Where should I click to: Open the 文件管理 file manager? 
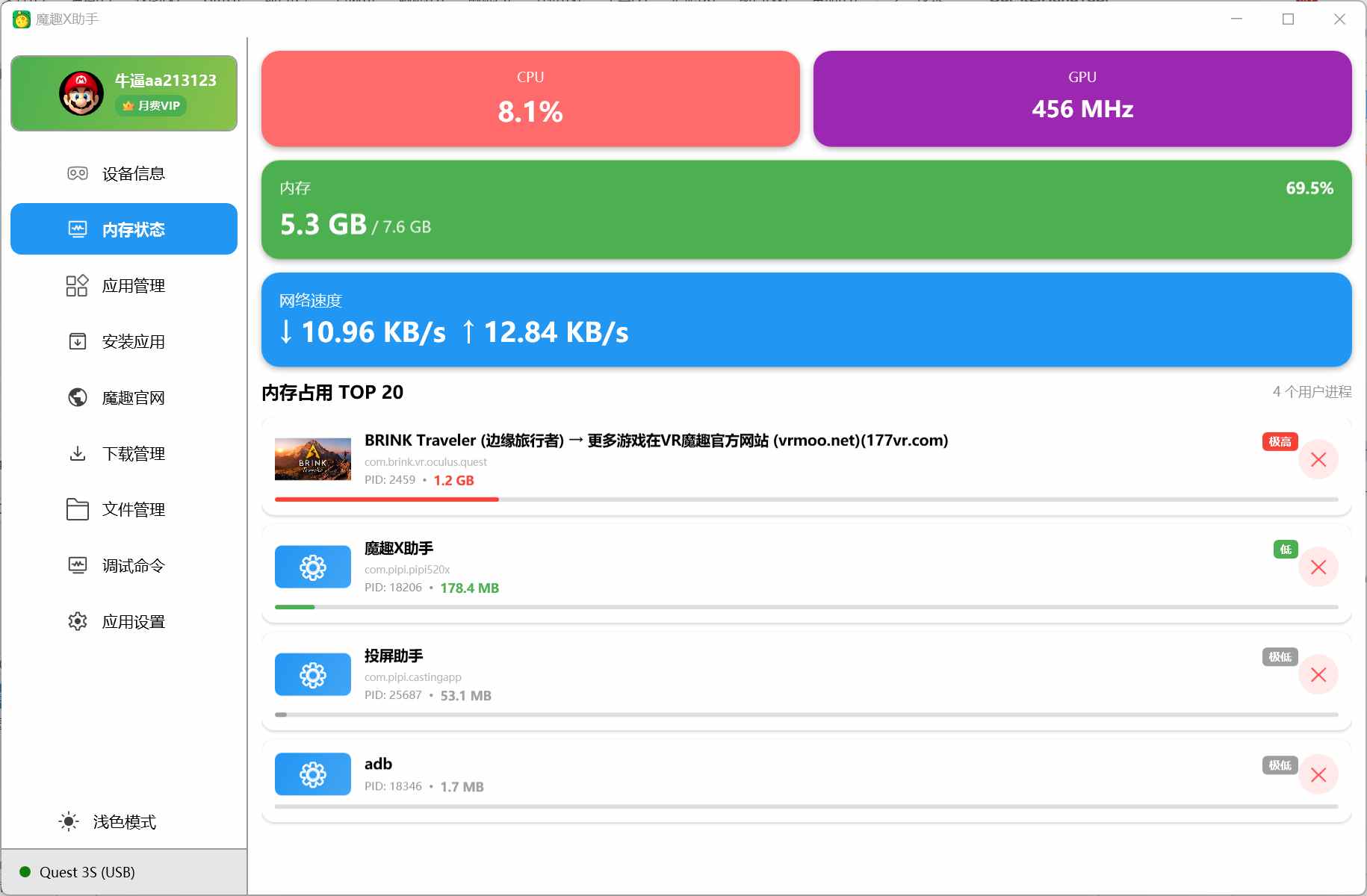tap(123, 509)
